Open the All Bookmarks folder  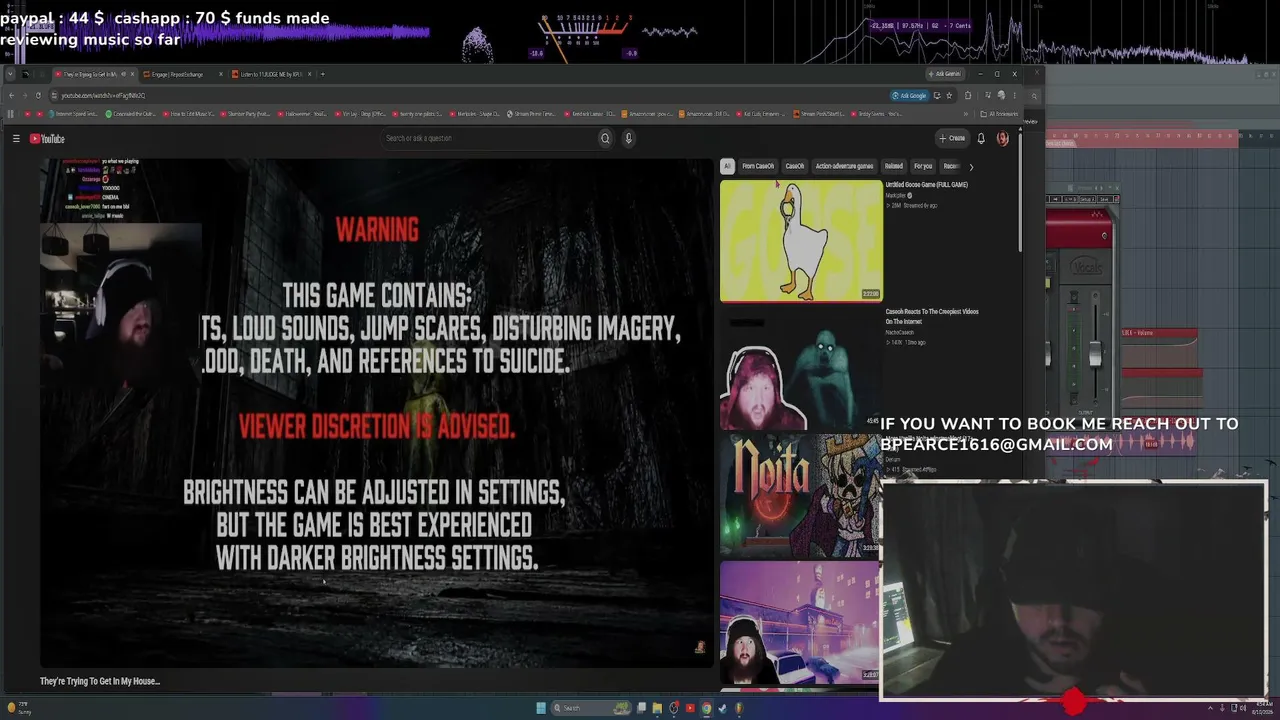[x=999, y=114]
